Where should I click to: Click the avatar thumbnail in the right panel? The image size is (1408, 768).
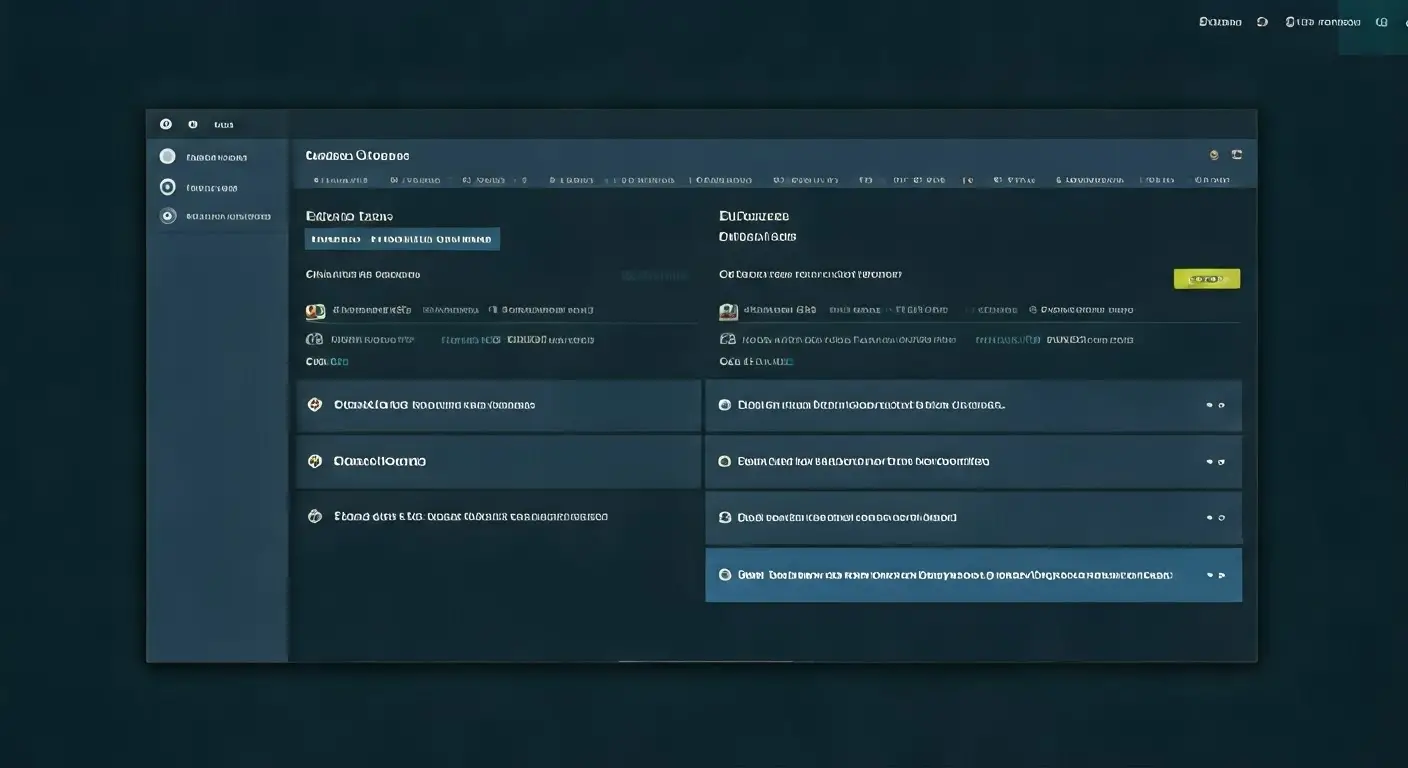click(728, 311)
